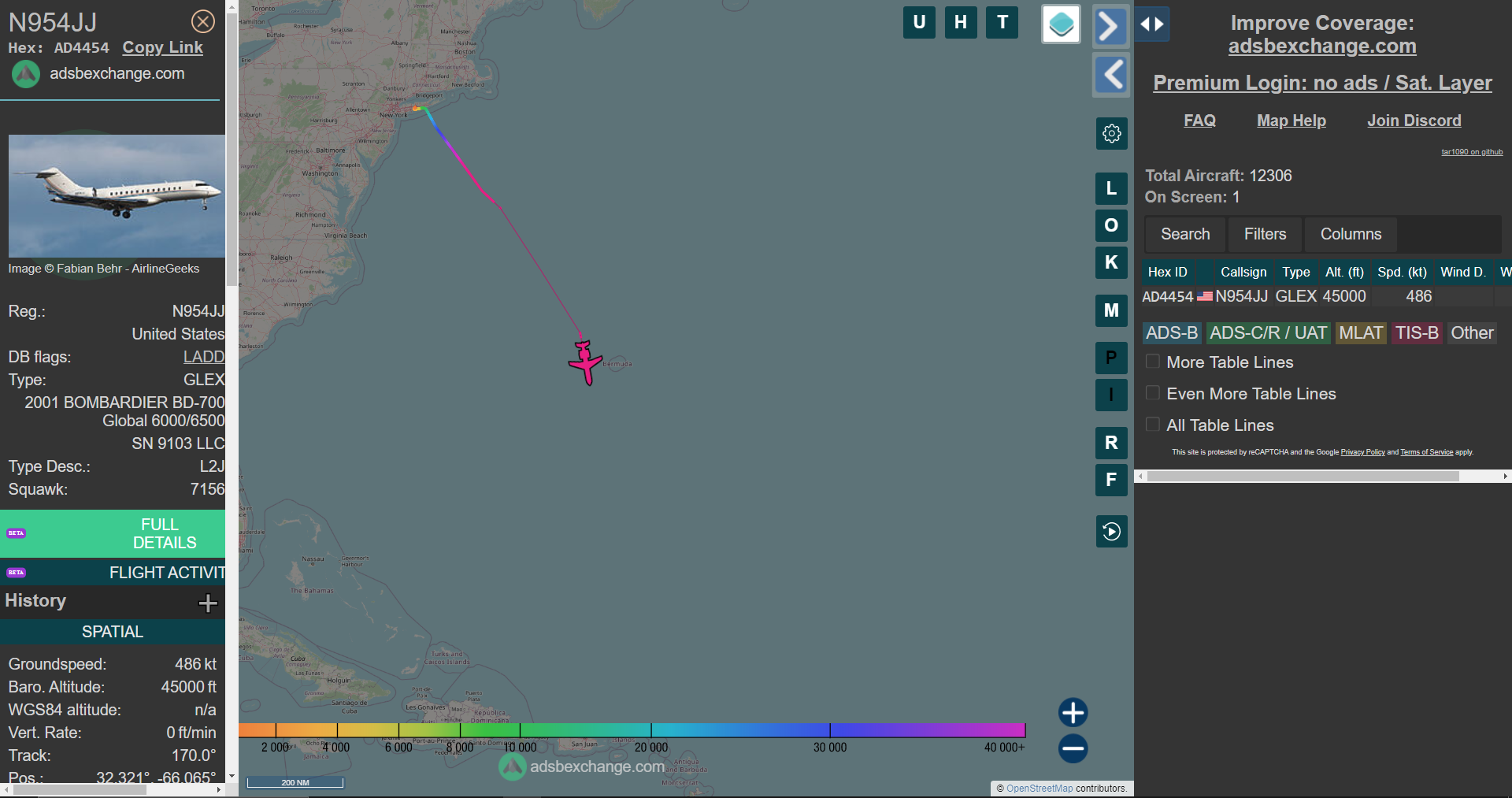
Task: Enable Even More Table Lines checkbox
Action: click(x=1153, y=393)
